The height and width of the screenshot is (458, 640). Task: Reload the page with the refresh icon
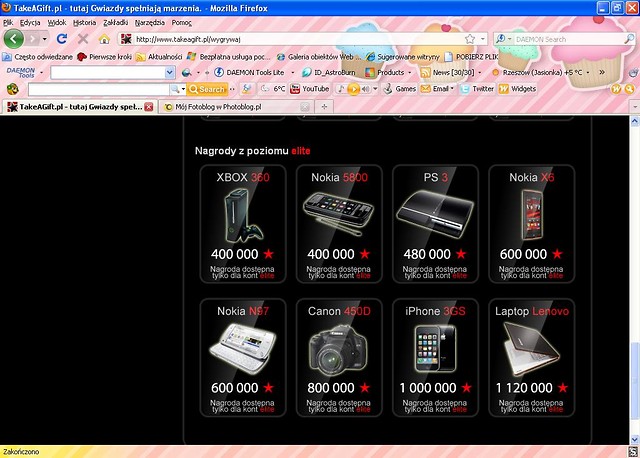(62, 39)
